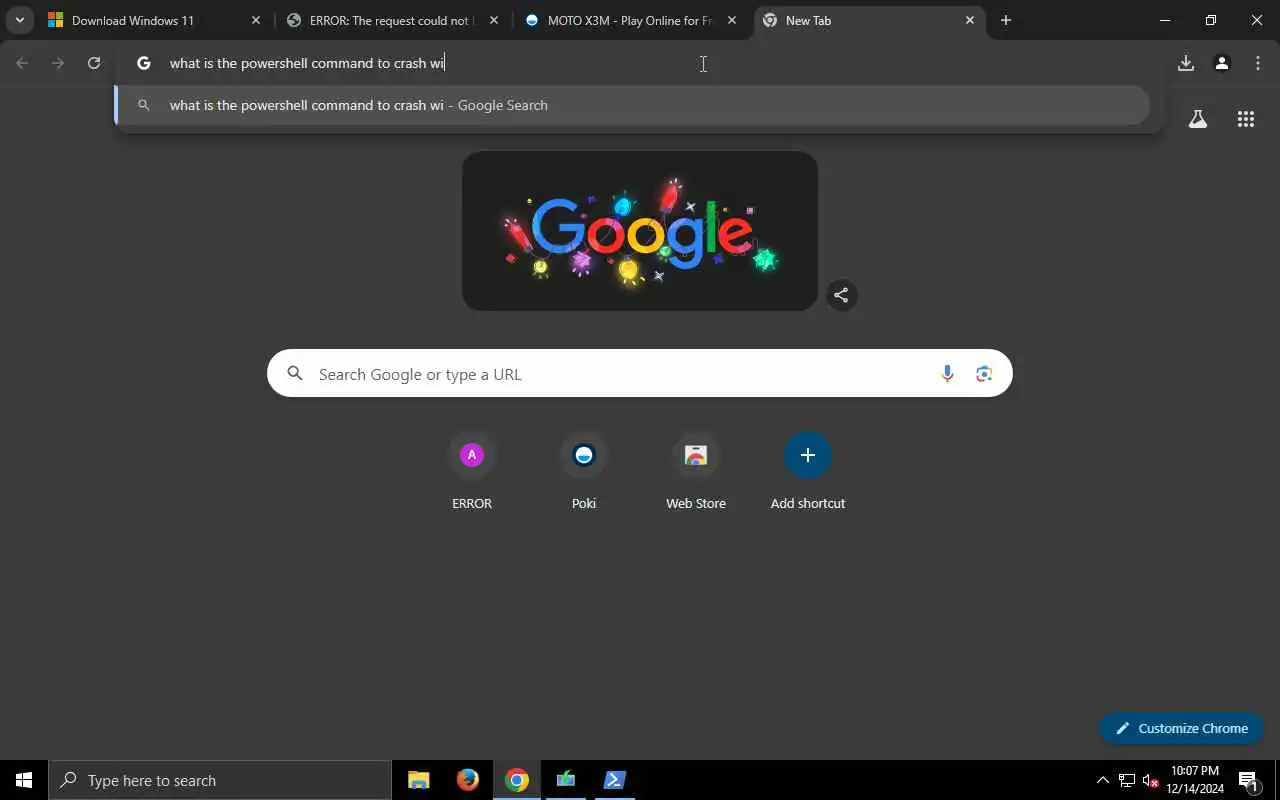Close the Download Windows 11 tab
The width and height of the screenshot is (1280, 800).
256,20
